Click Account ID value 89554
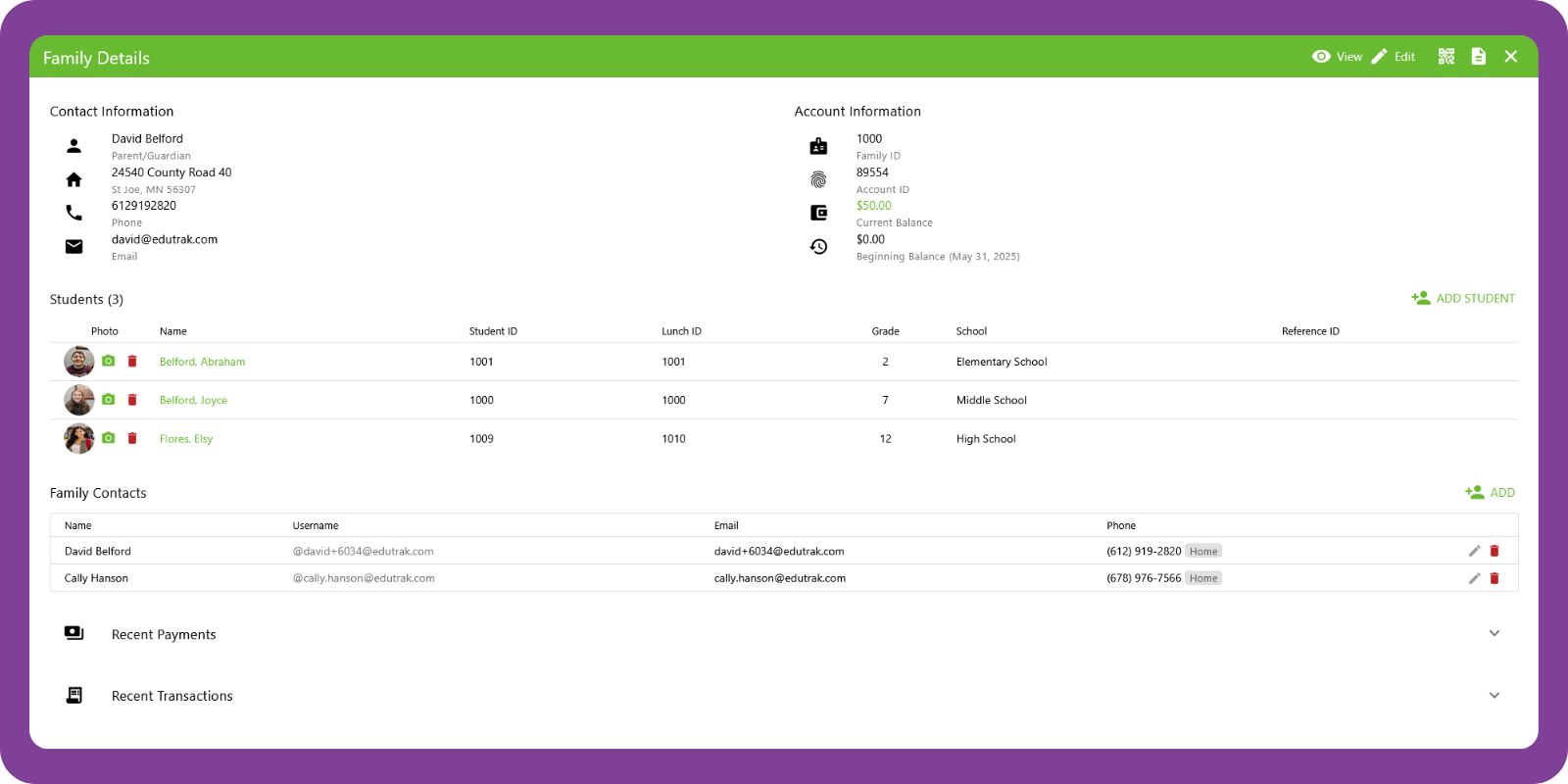Viewport: 1568px width, 784px height. coord(872,172)
